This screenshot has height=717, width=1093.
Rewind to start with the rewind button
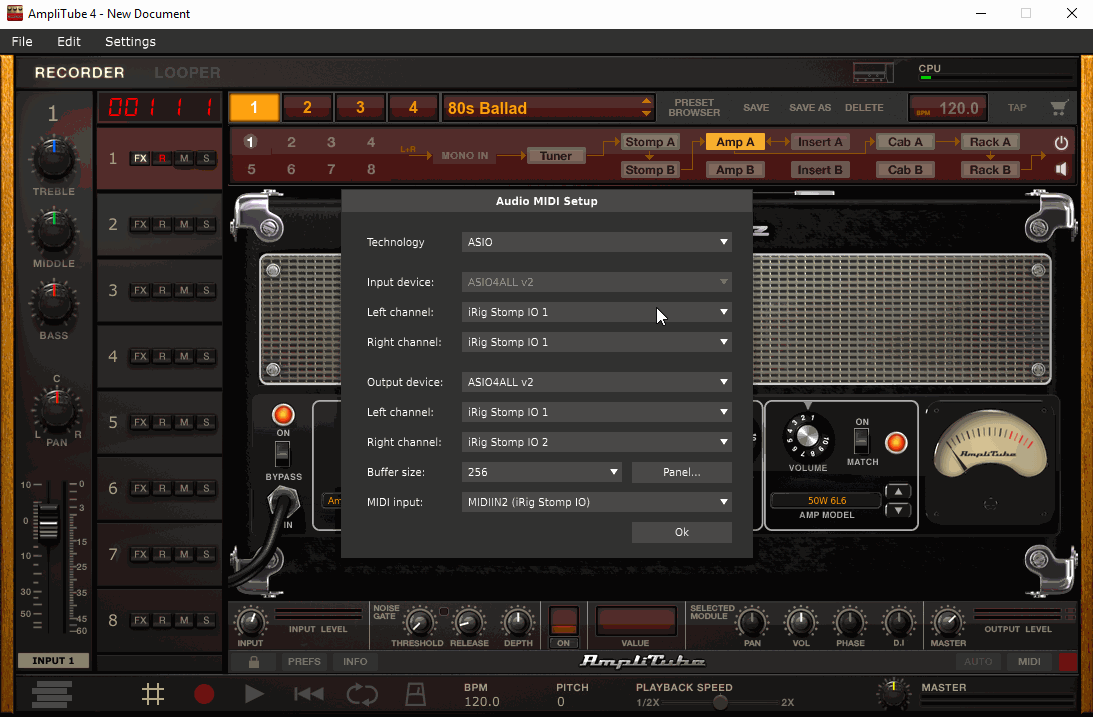click(308, 694)
